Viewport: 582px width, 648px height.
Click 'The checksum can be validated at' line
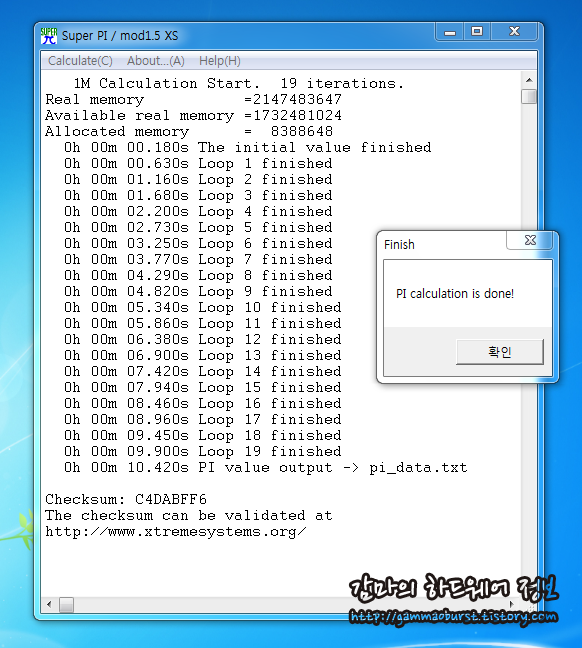[189, 515]
